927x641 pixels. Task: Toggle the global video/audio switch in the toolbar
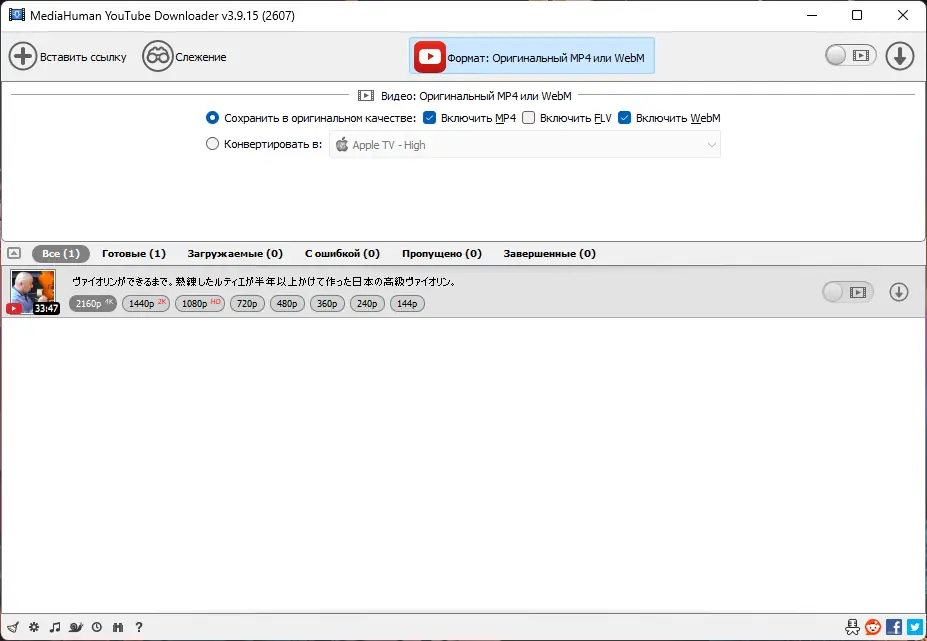tap(851, 56)
